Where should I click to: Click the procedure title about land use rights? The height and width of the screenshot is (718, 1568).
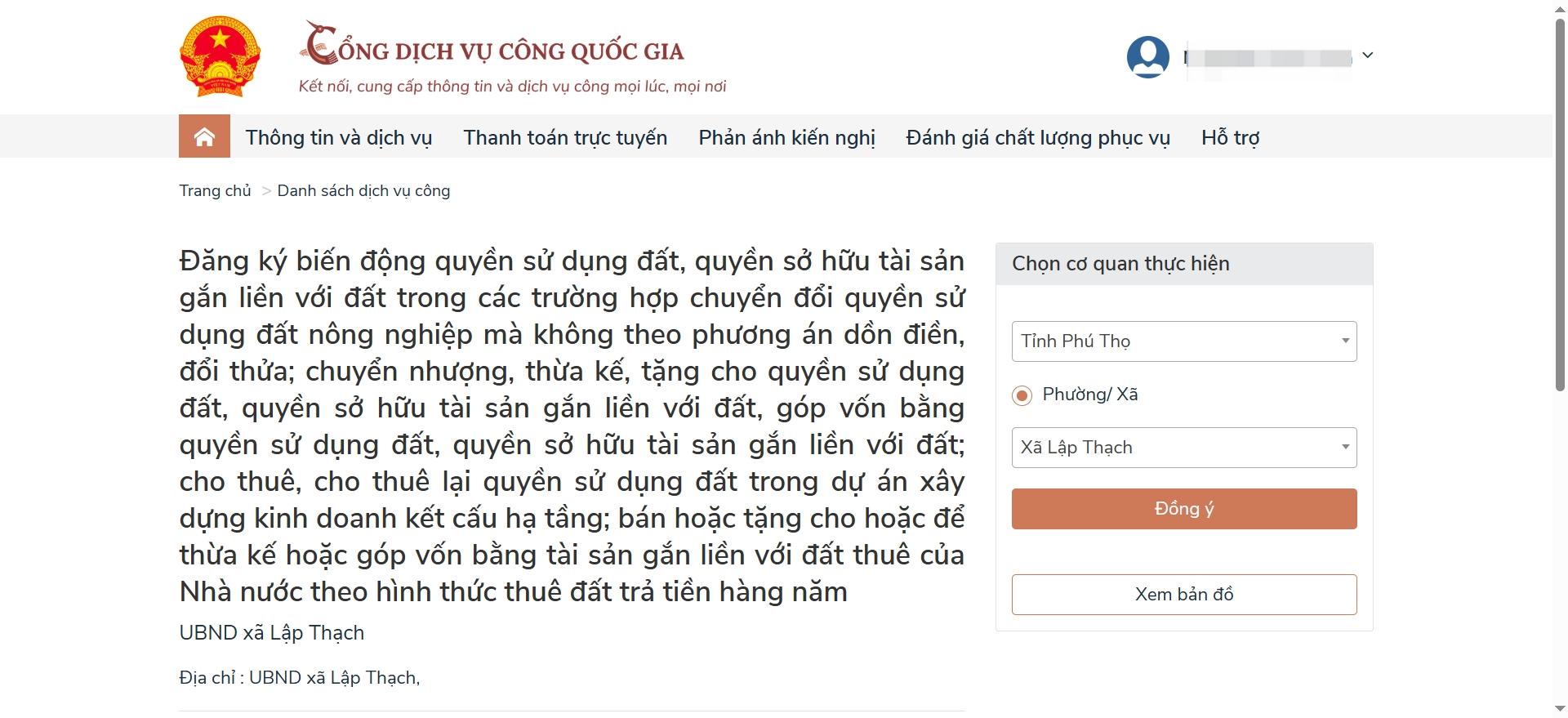(x=572, y=425)
